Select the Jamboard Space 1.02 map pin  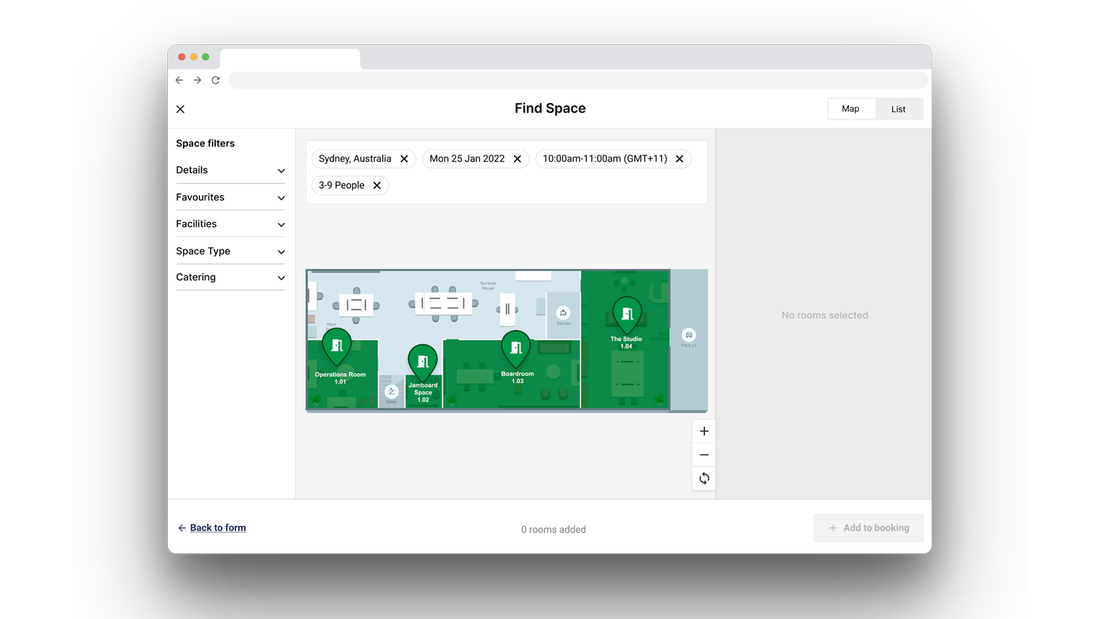[x=422, y=360]
